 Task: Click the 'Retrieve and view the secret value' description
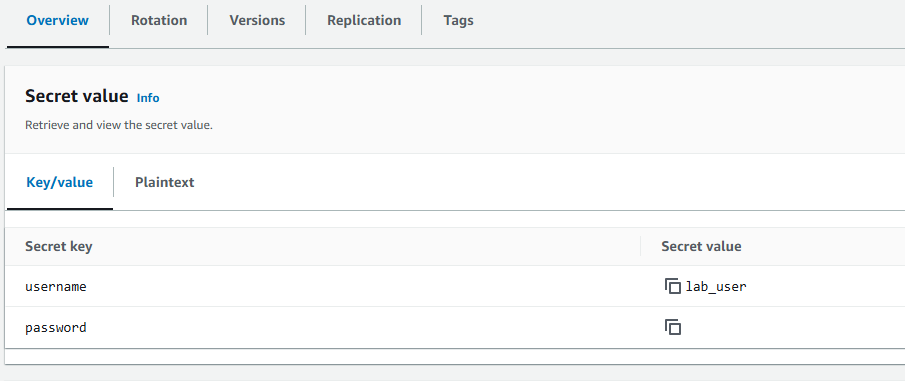pos(119,125)
